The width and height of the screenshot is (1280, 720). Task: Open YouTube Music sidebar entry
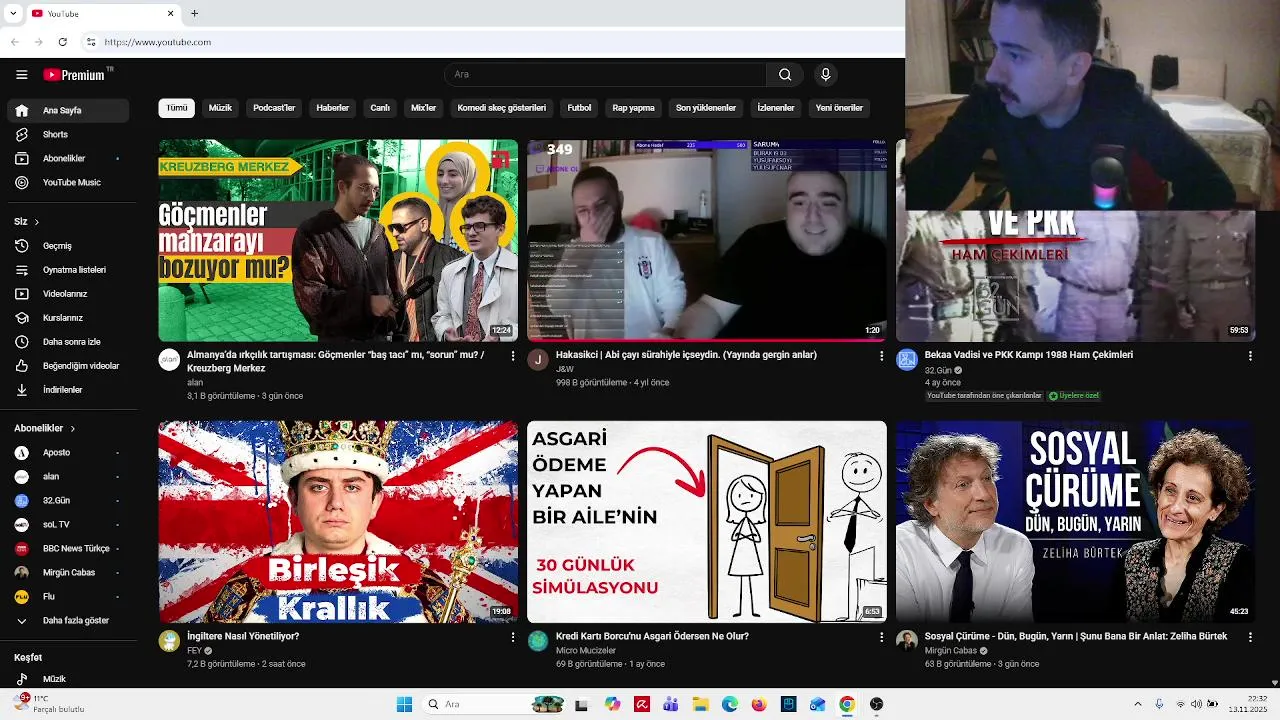[68, 182]
